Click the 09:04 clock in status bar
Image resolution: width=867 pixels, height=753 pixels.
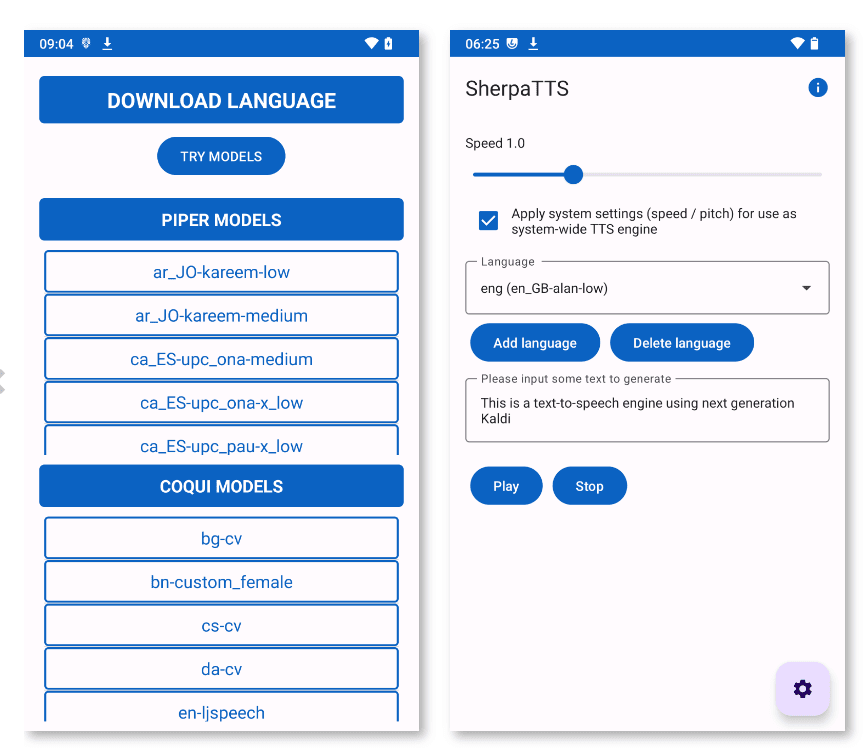pyautogui.click(x=56, y=44)
